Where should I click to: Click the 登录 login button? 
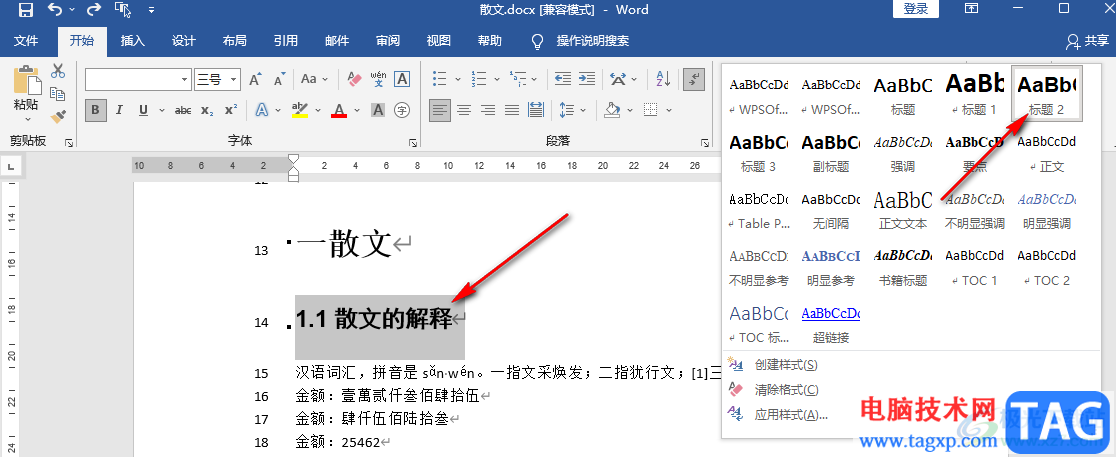tap(916, 9)
